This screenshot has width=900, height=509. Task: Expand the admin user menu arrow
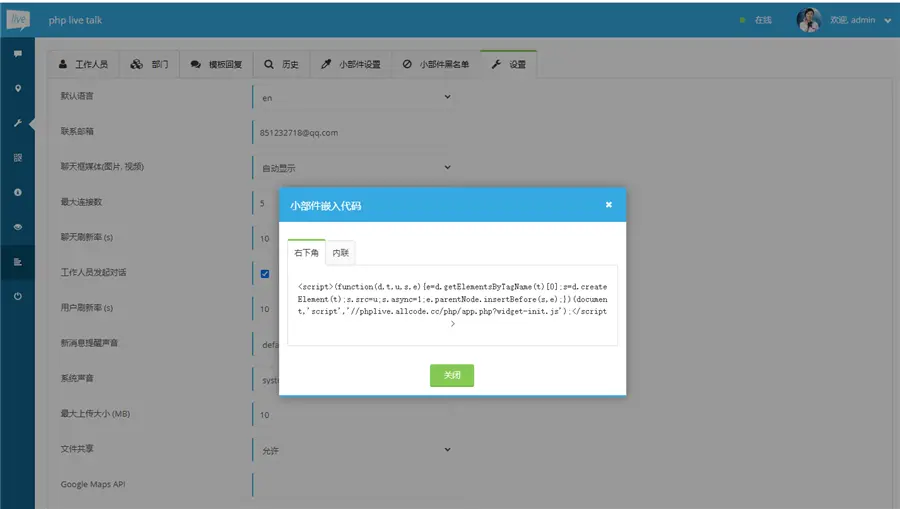tap(887, 21)
